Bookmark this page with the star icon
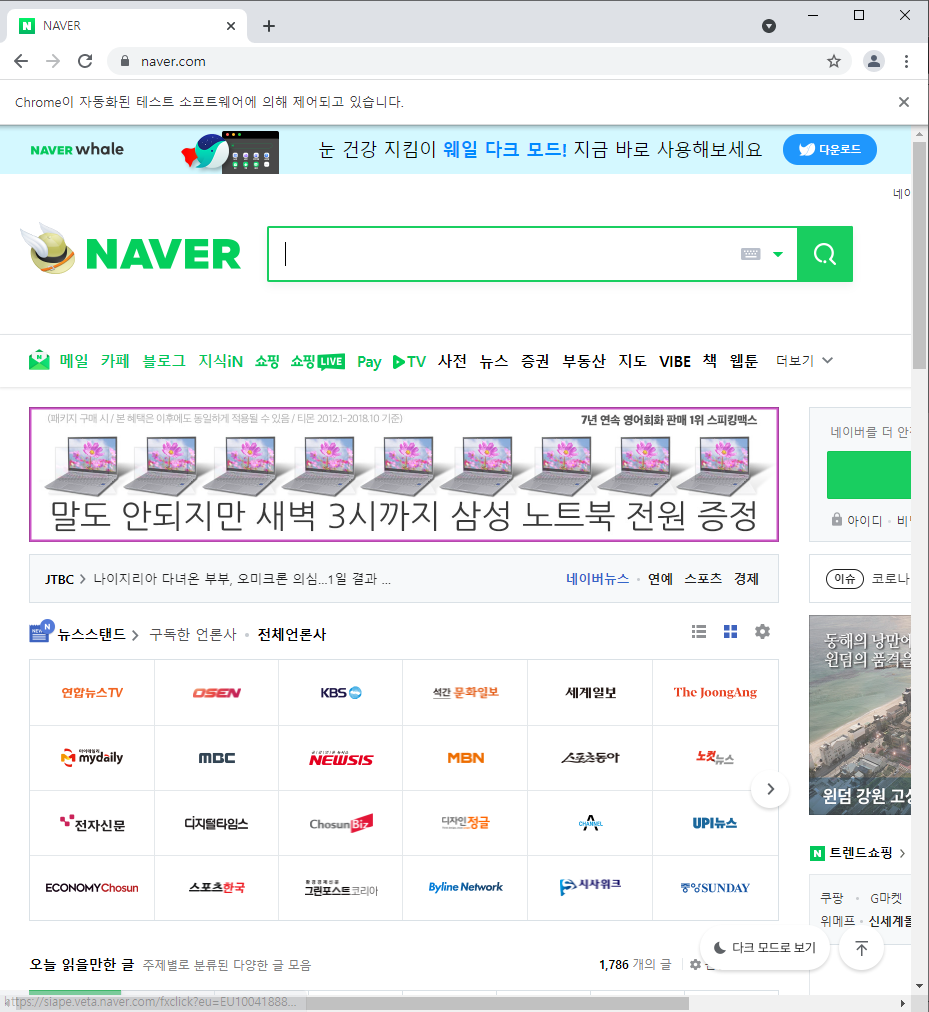 [834, 61]
